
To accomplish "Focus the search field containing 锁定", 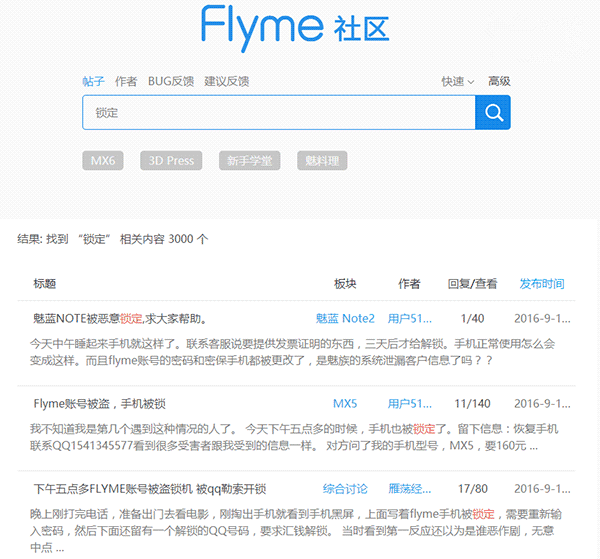I will click(x=279, y=112).
